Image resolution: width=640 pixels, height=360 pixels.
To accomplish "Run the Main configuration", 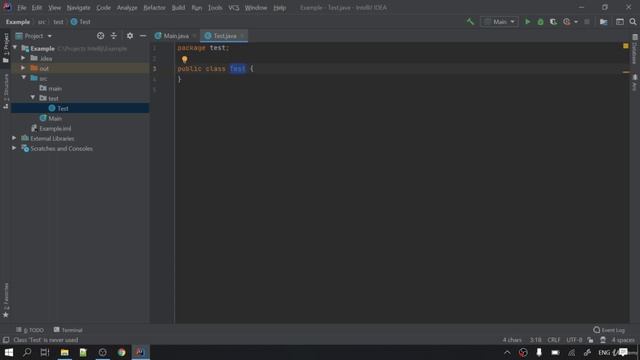I will click(527, 22).
